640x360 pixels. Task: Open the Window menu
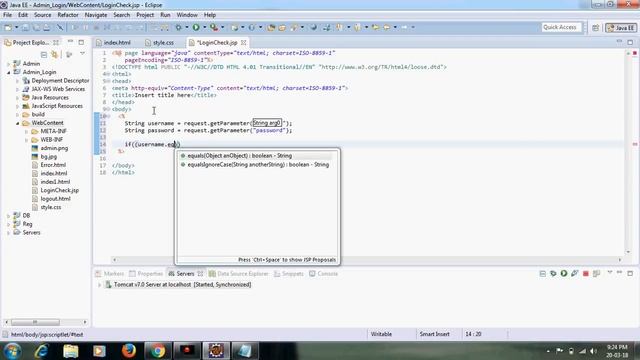[x=187, y=15]
